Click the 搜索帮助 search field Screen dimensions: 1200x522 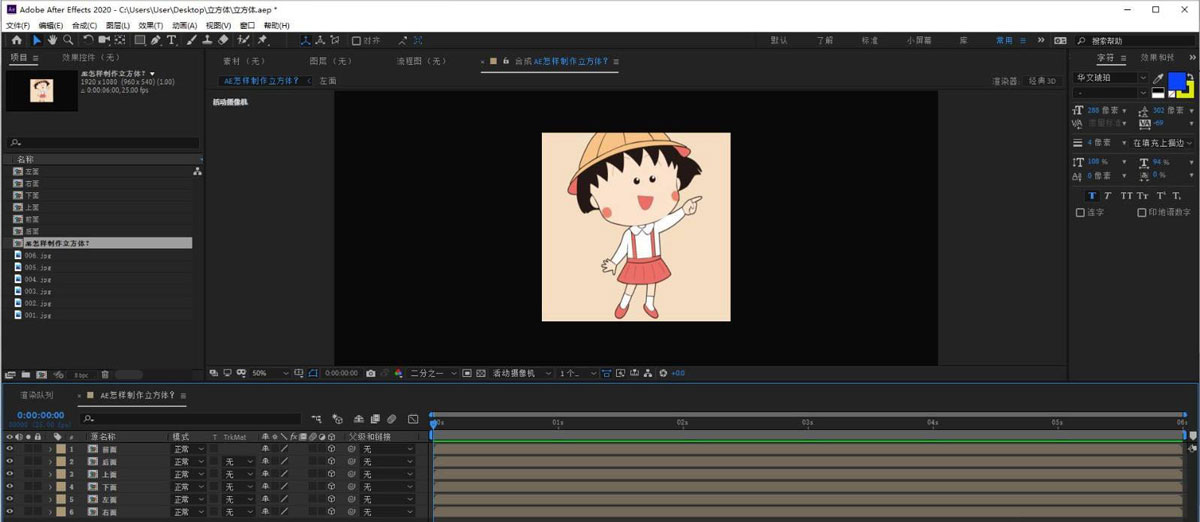[1133, 41]
